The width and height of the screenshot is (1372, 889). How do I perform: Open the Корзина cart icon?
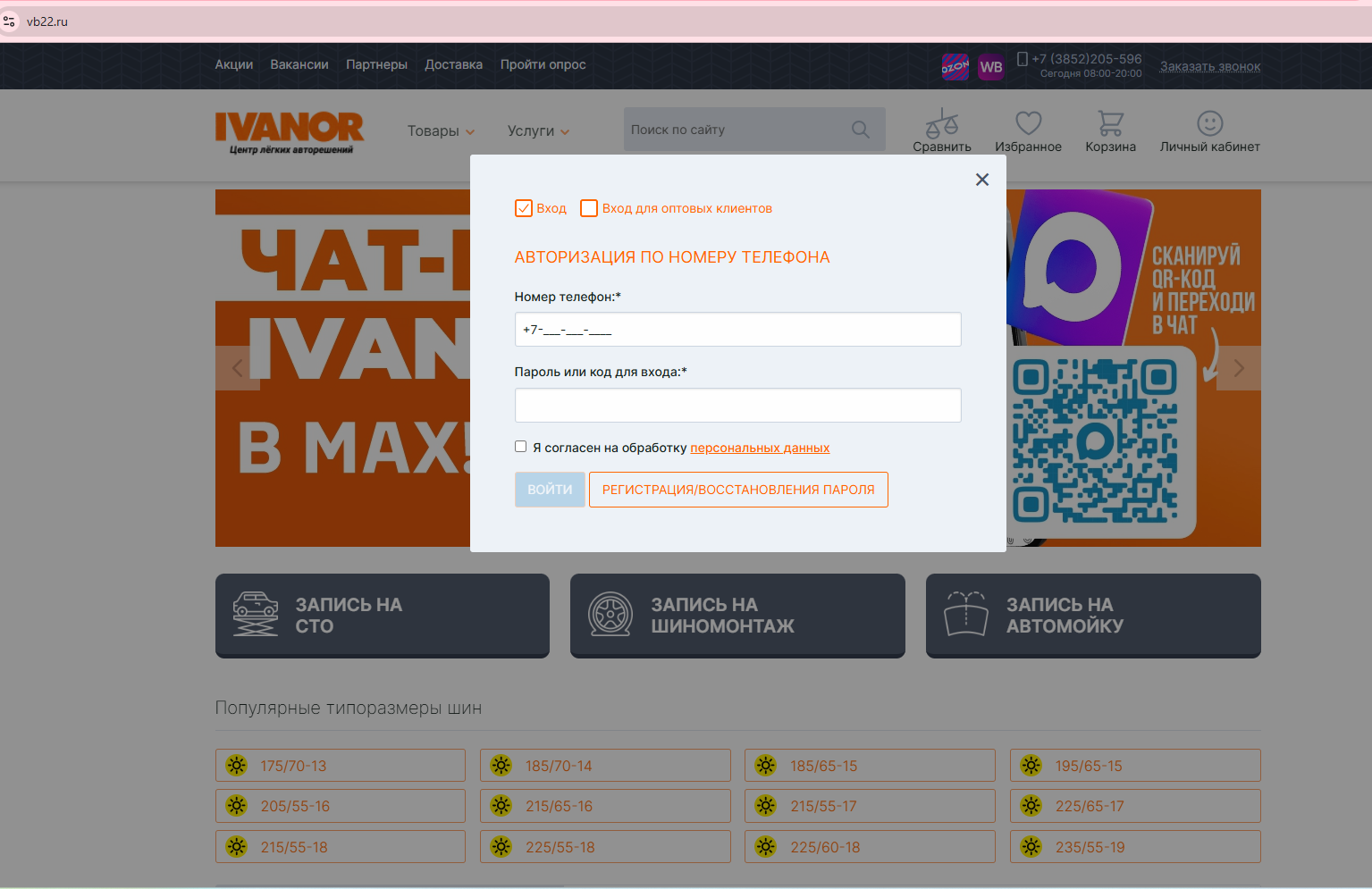[x=1110, y=123]
